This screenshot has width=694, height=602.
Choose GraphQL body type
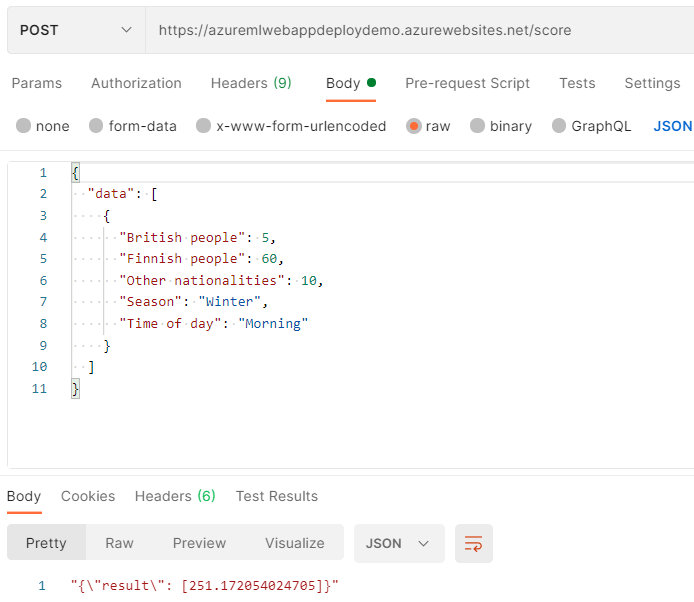click(558, 126)
